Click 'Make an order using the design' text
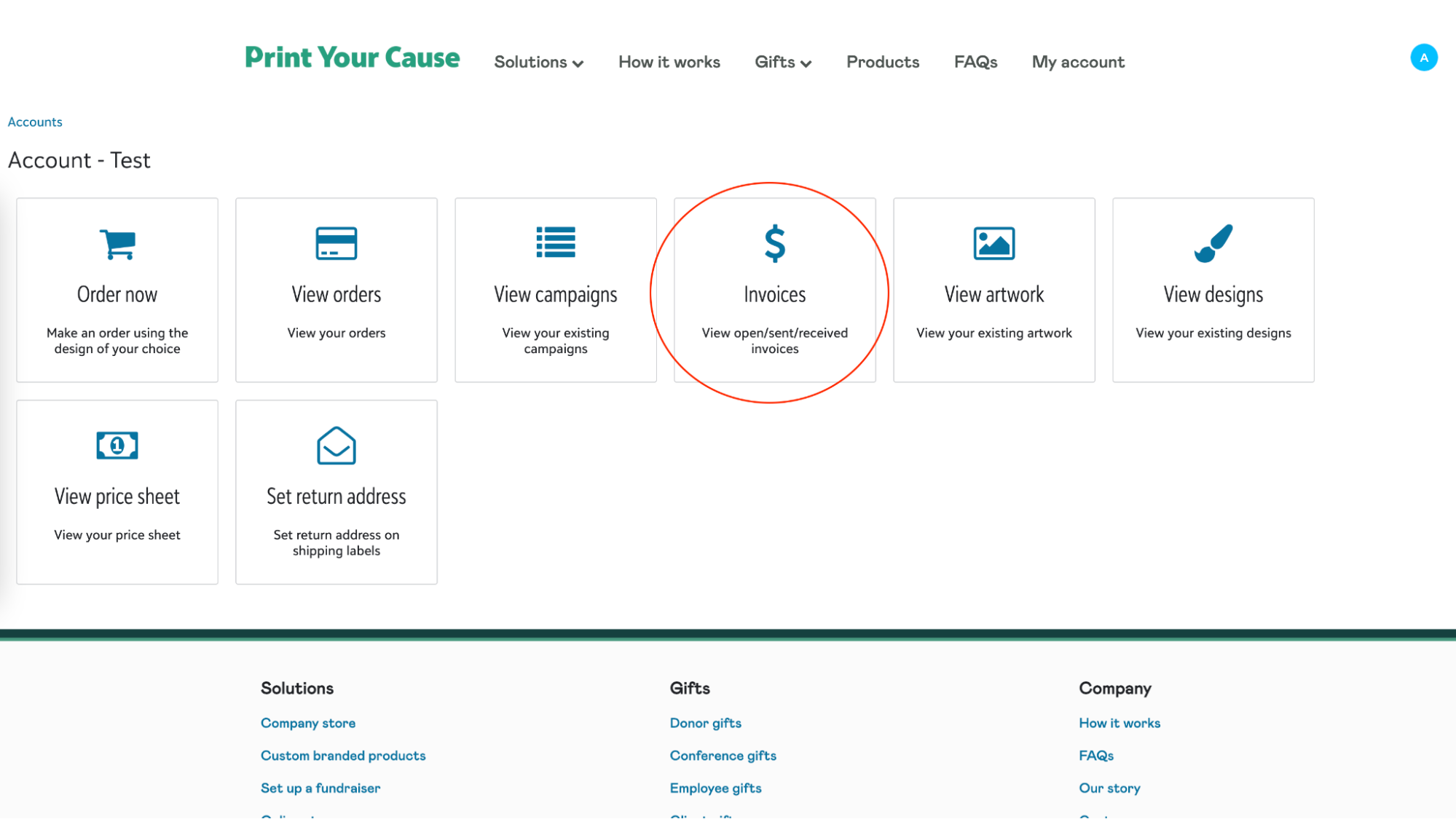1456x819 pixels. click(x=117, y=341)
